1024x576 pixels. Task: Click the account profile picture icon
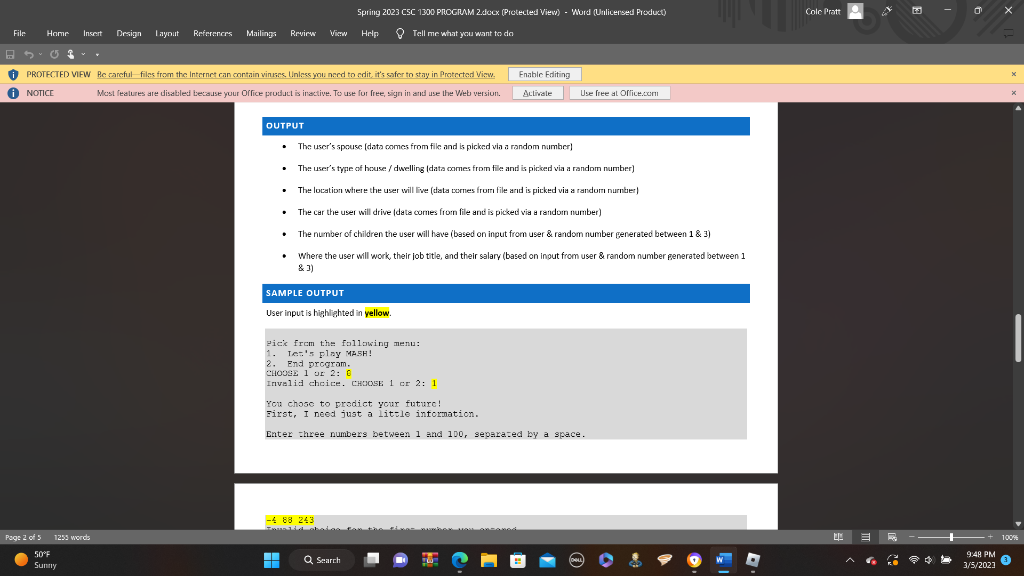point(855,11)
